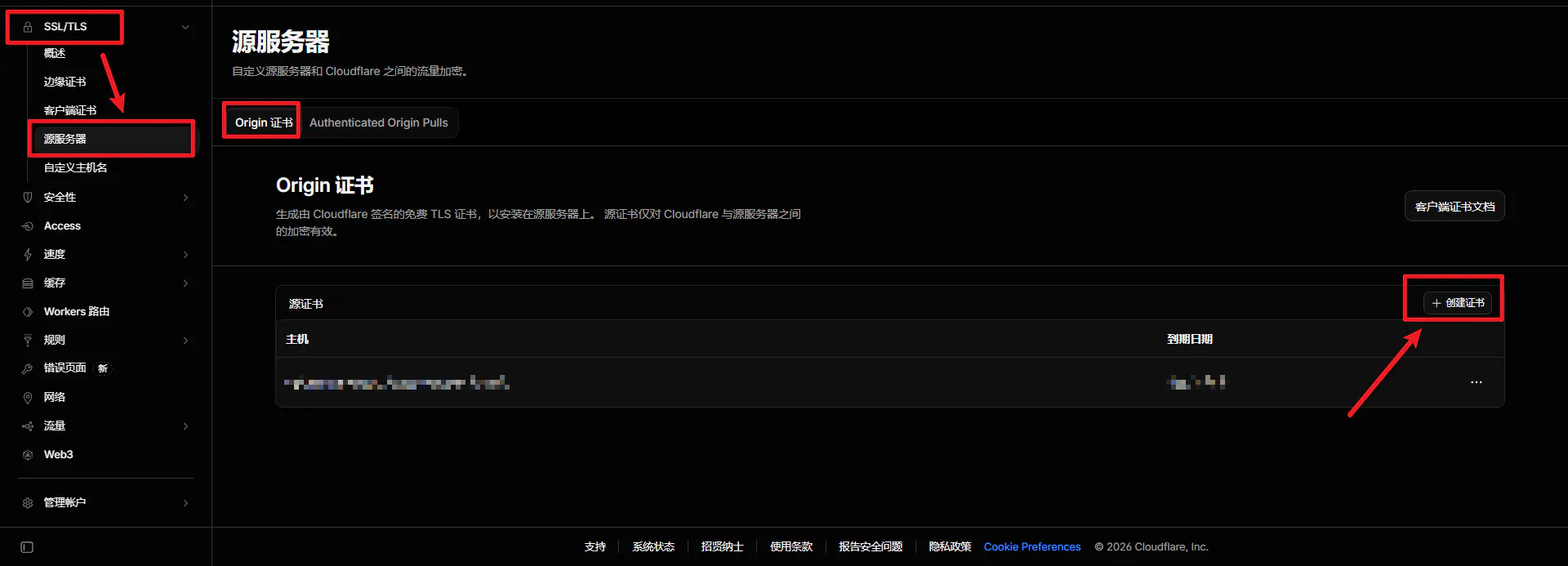Click the 安全性 shield icon
Image resolution: width=1568 pixels, height=566 pixels.
point(28,198)
